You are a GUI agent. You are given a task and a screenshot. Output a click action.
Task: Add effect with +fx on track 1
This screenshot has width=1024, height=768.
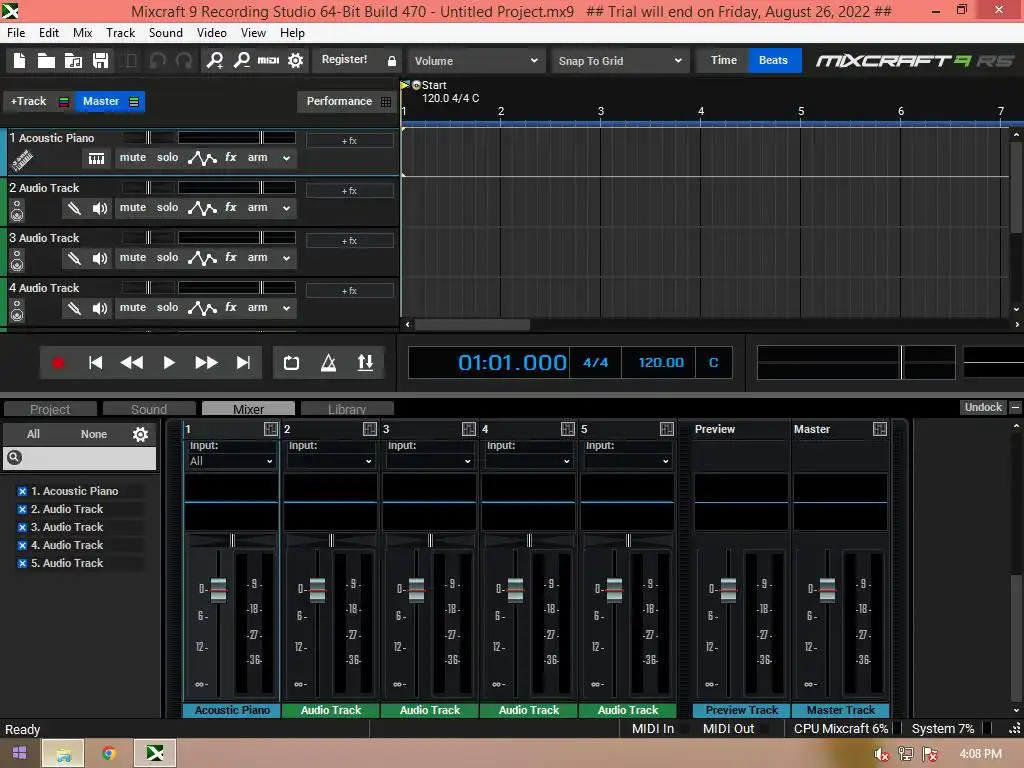(349, 140)
